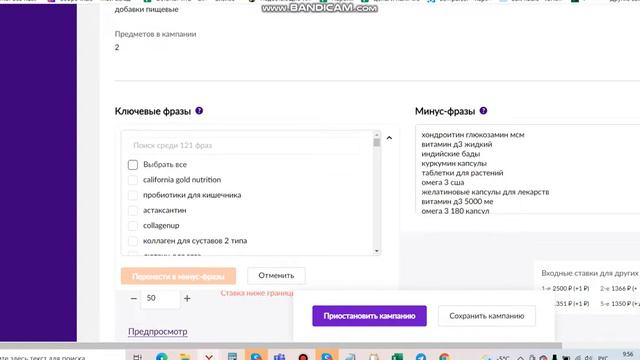
Task: Click the collagenup phrase text
Action: point(161,226)
